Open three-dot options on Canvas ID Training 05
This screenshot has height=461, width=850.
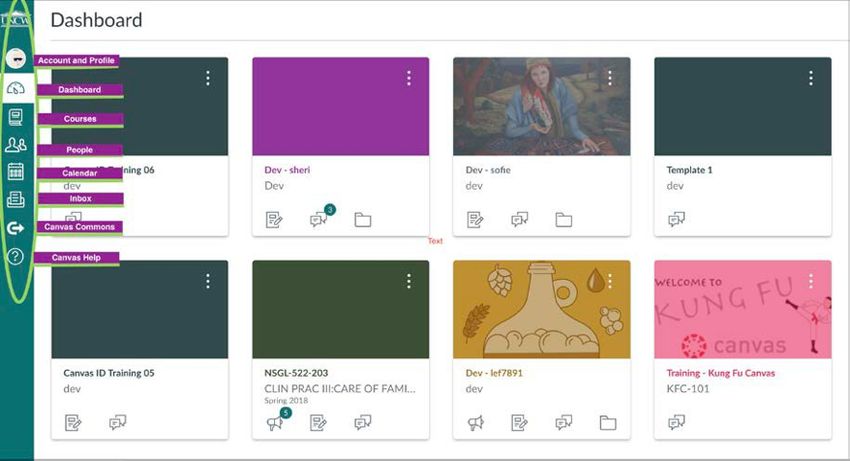(x=208, y=281)
